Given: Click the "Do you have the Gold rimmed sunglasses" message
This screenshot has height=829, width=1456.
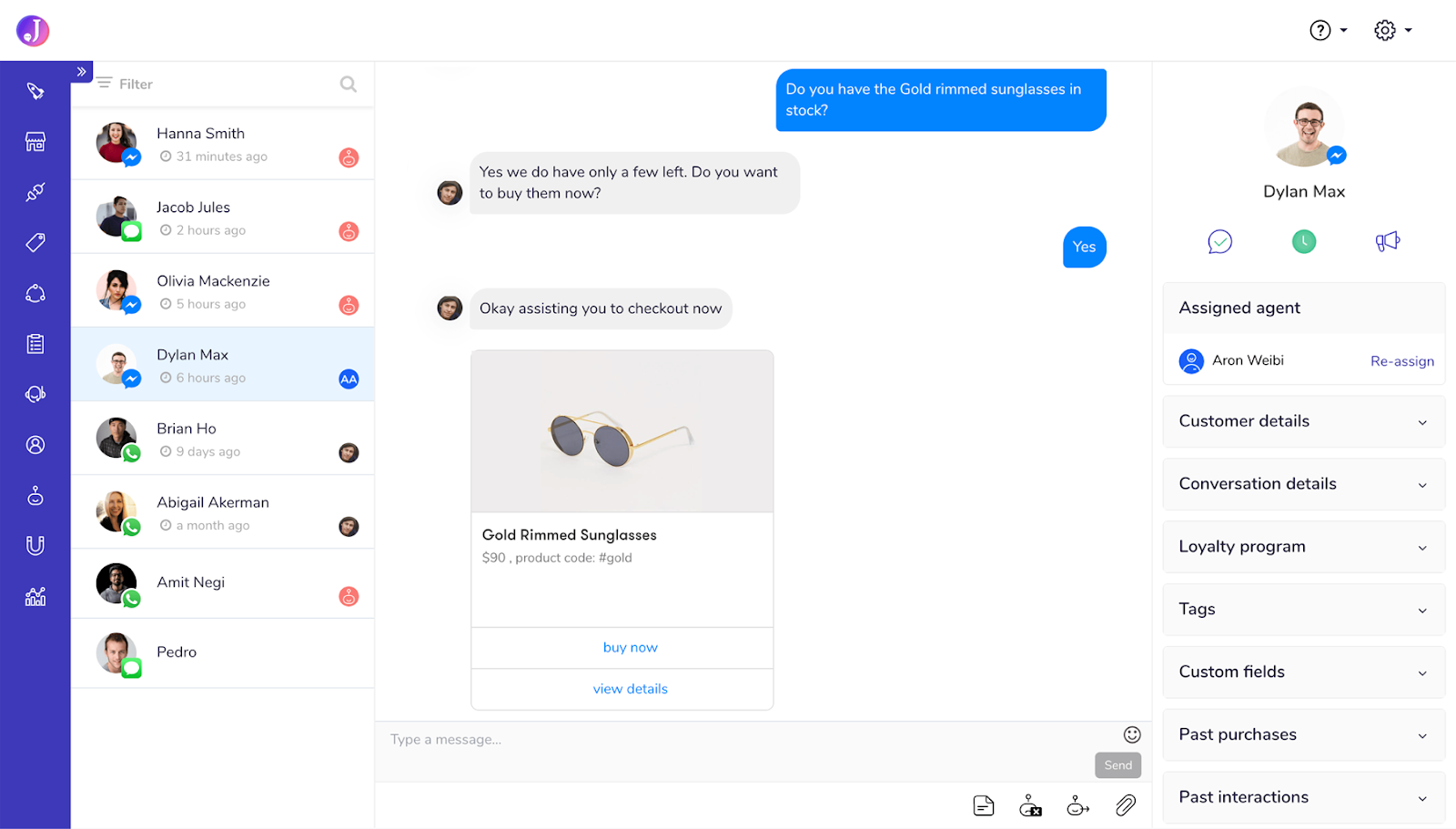Looking at the screenshot, I should (x=941, y=100).
